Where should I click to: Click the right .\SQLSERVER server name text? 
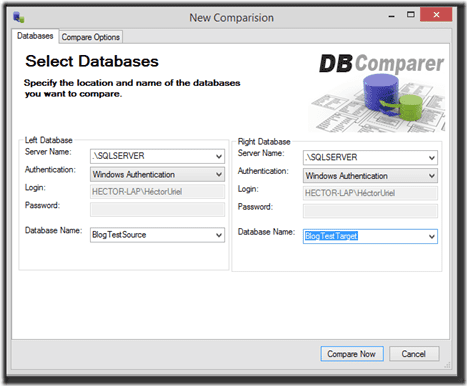click(331, 157)
